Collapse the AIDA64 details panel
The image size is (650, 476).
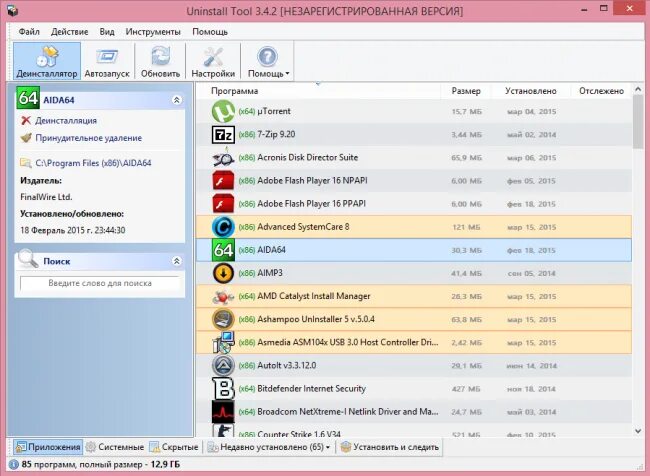pyautogui.click(x=177, y=100)
